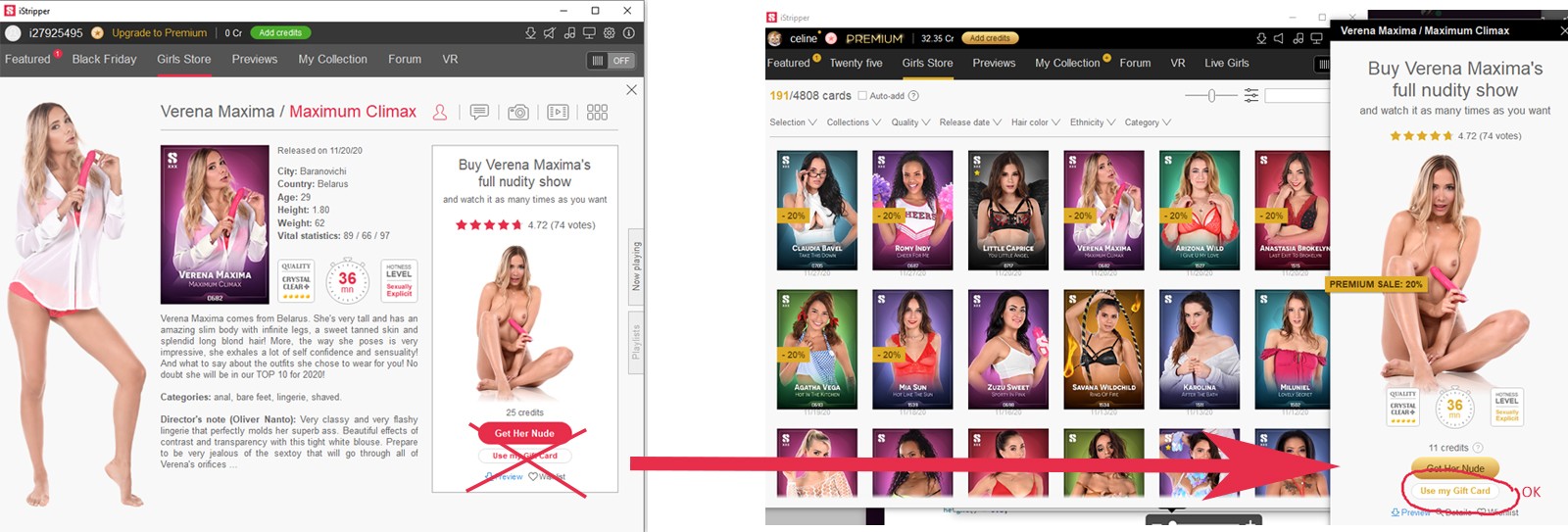Open filter settings icon next to zoom slider
Screen dimensions: 1568x532
click(1251, 96)
